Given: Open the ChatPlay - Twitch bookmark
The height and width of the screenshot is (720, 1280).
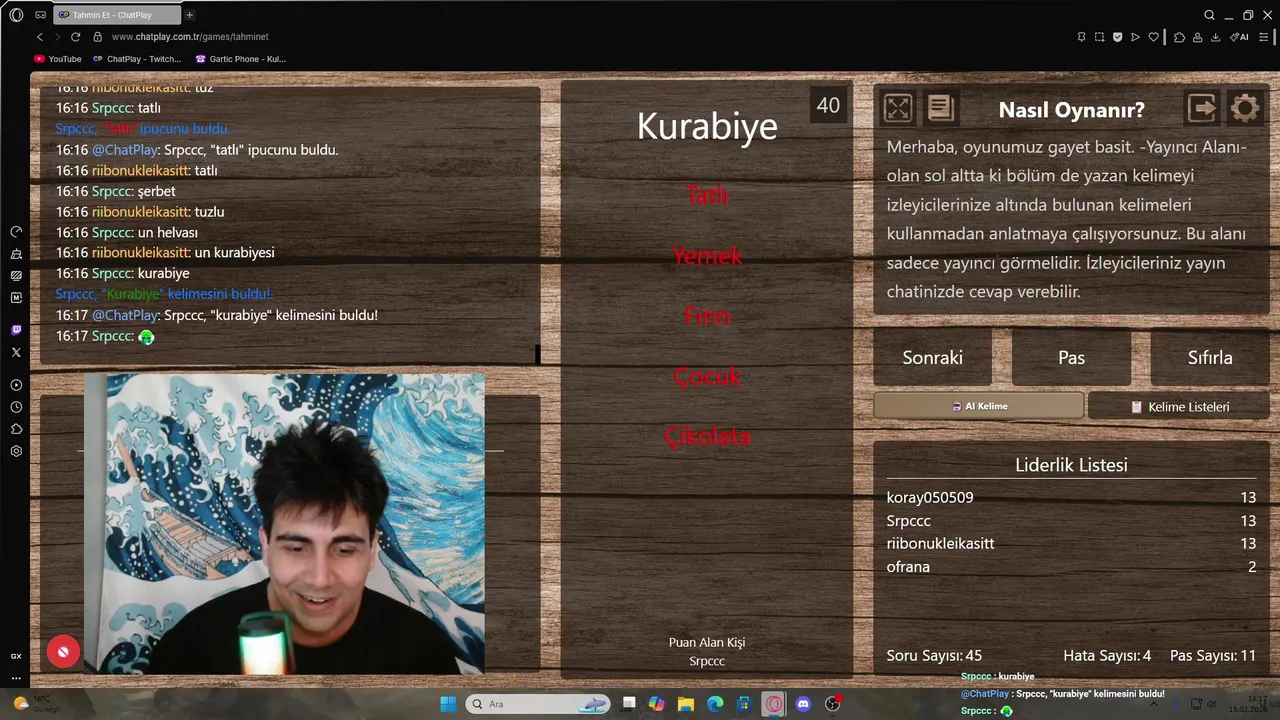Looking at the screenshot, I should (137, 59).
